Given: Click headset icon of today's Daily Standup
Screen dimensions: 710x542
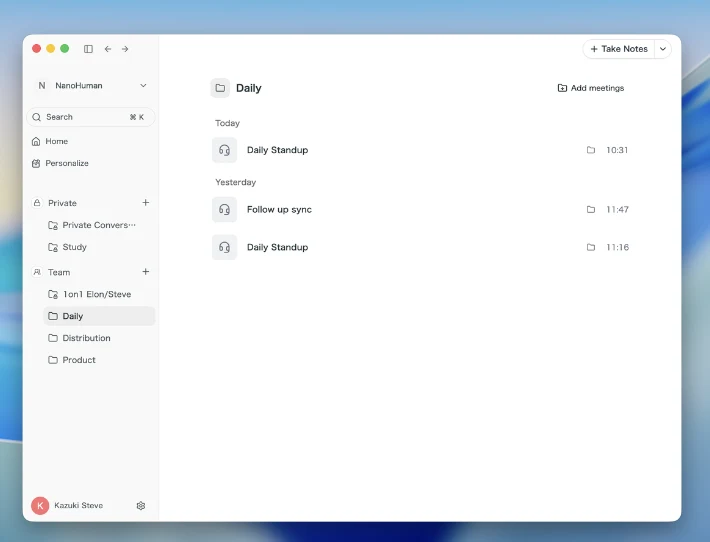Looking at the screenshot, I should click(x=225, y=150).
